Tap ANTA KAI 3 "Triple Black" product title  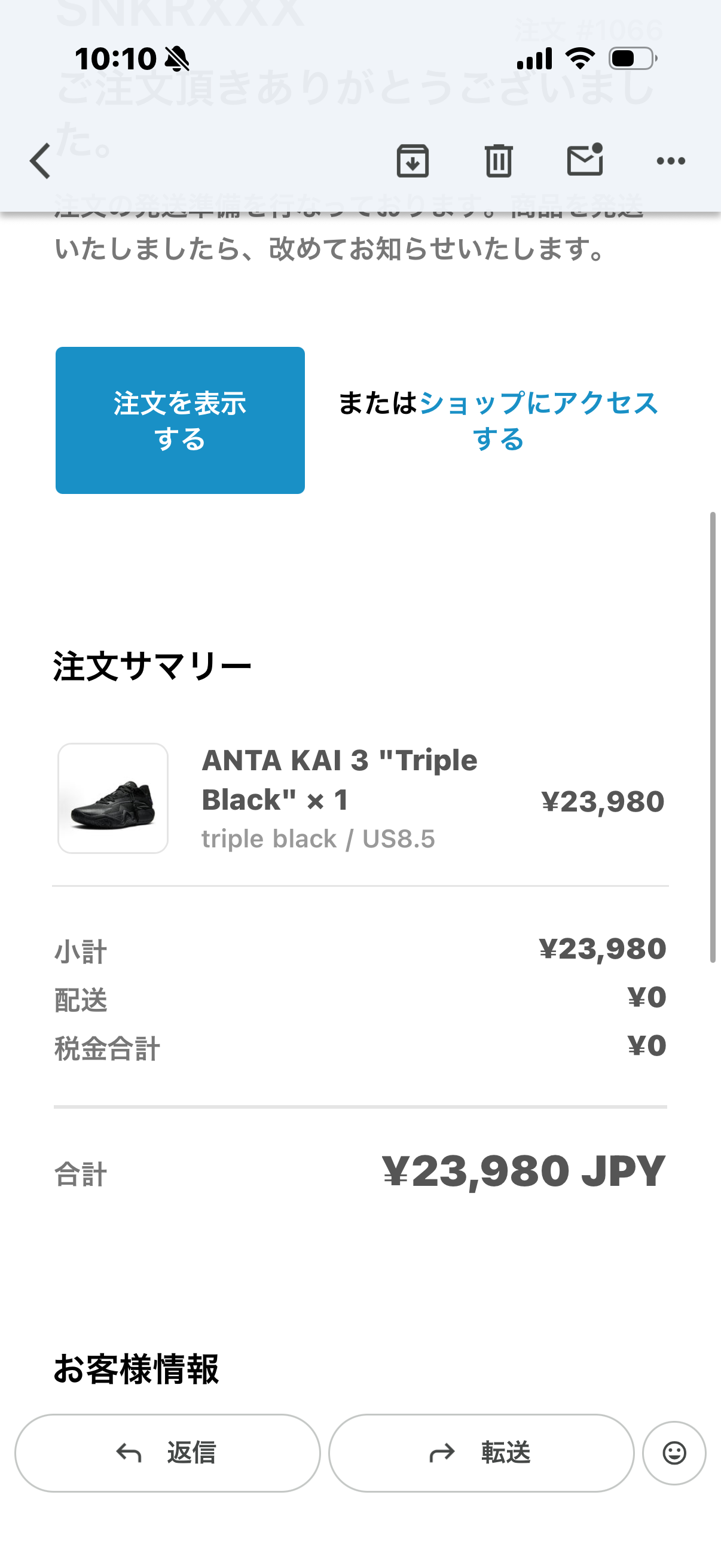340,780
